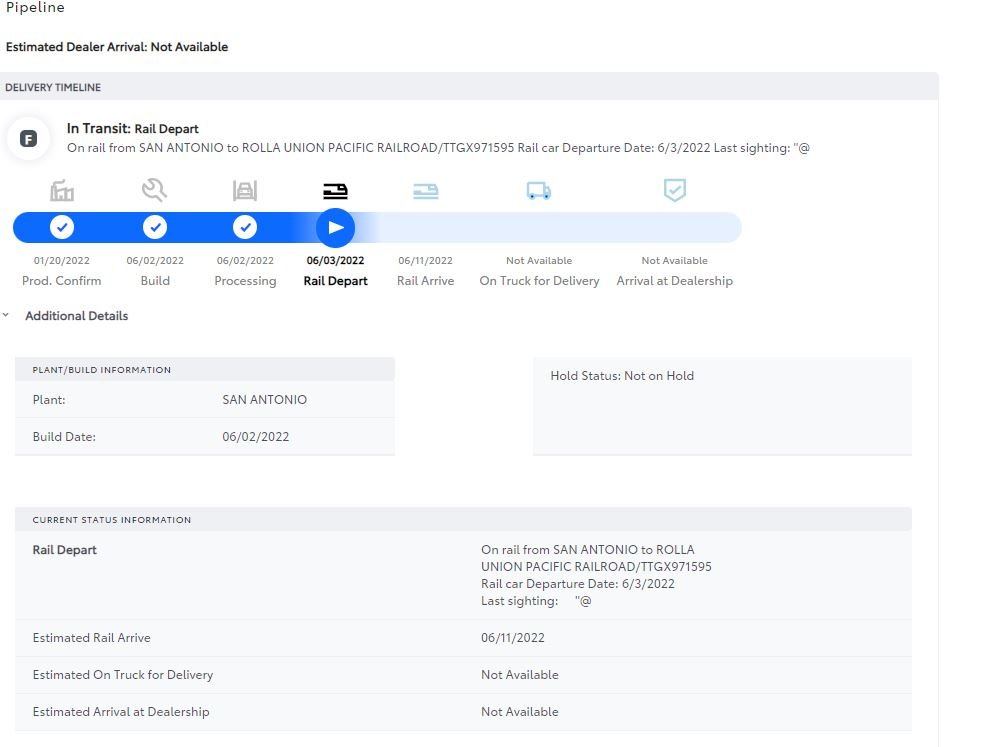Viewport: 1005px width, 747px height.
Task: Click the Estimated Rail Arrive value 06/11/2022
Action: (x=513, y=638)
